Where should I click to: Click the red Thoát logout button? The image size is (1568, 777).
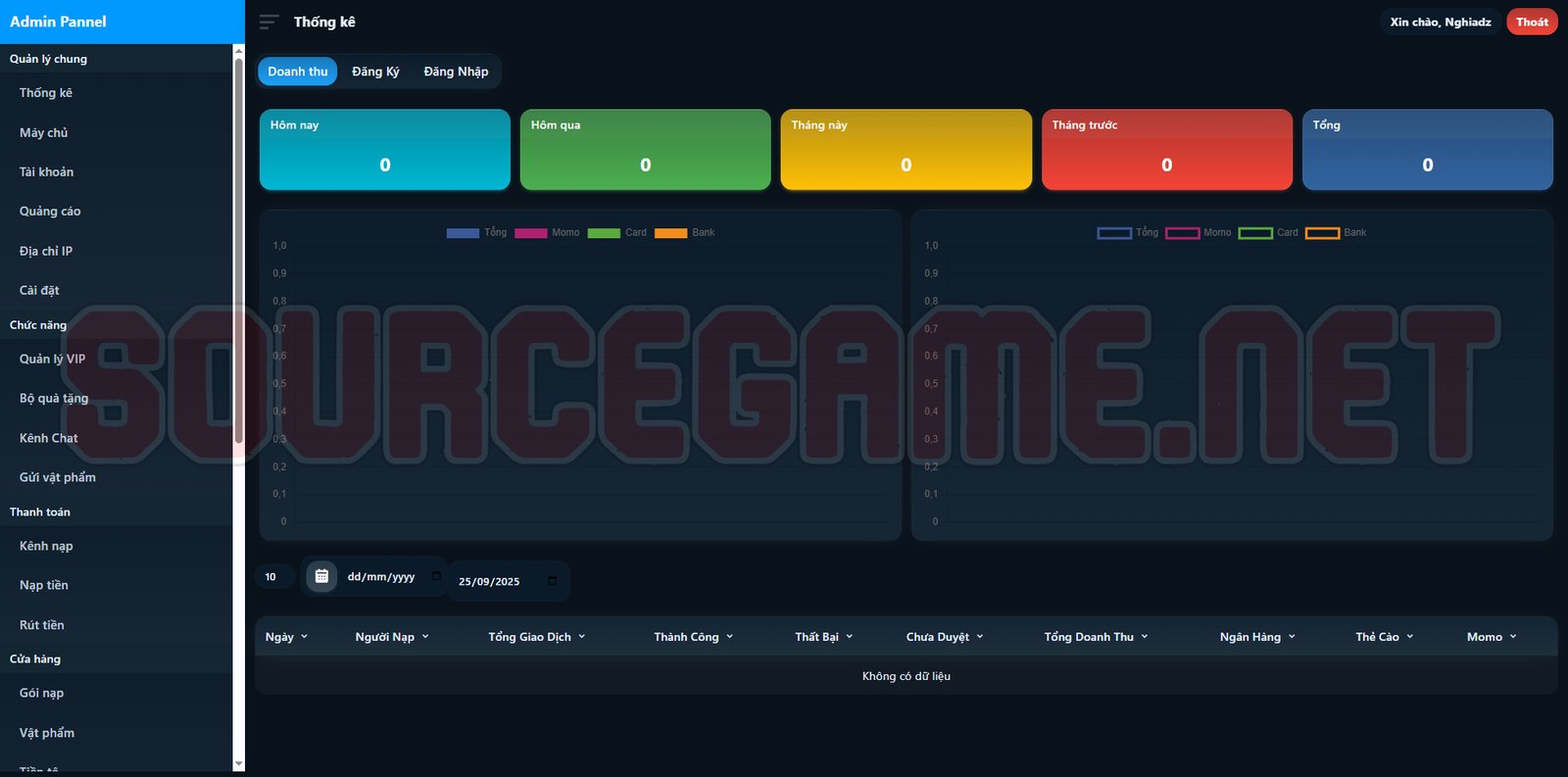pos(1531,22)
